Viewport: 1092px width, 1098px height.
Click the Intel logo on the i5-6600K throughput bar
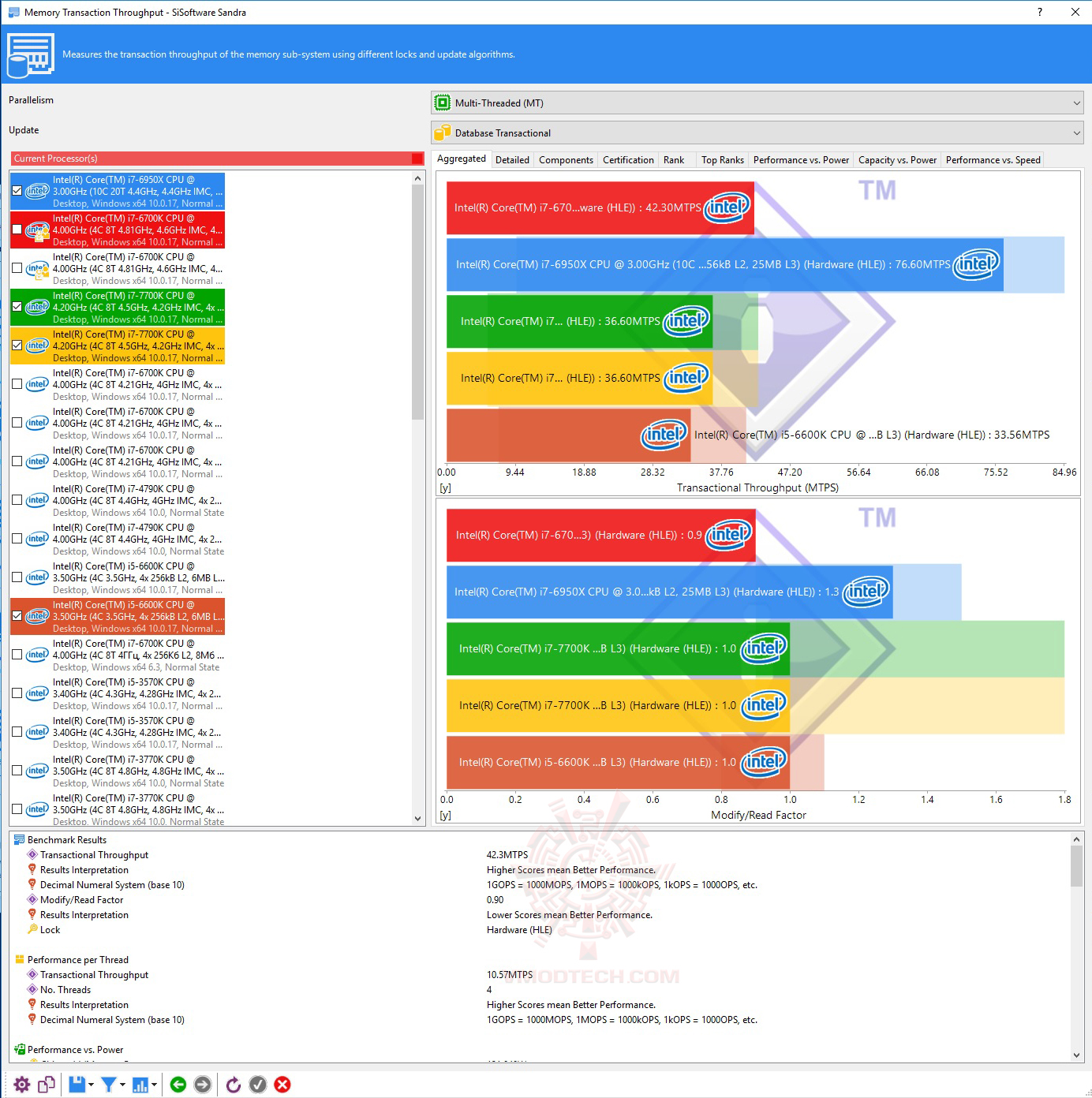pyautogui.click(x=664, y=434)
